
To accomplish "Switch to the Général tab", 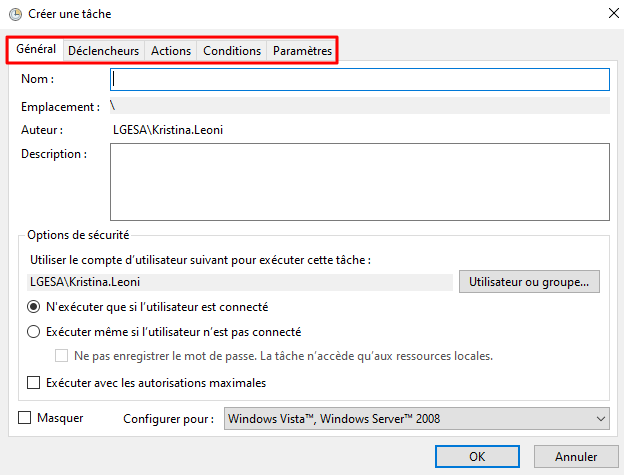I will point(36,50).
